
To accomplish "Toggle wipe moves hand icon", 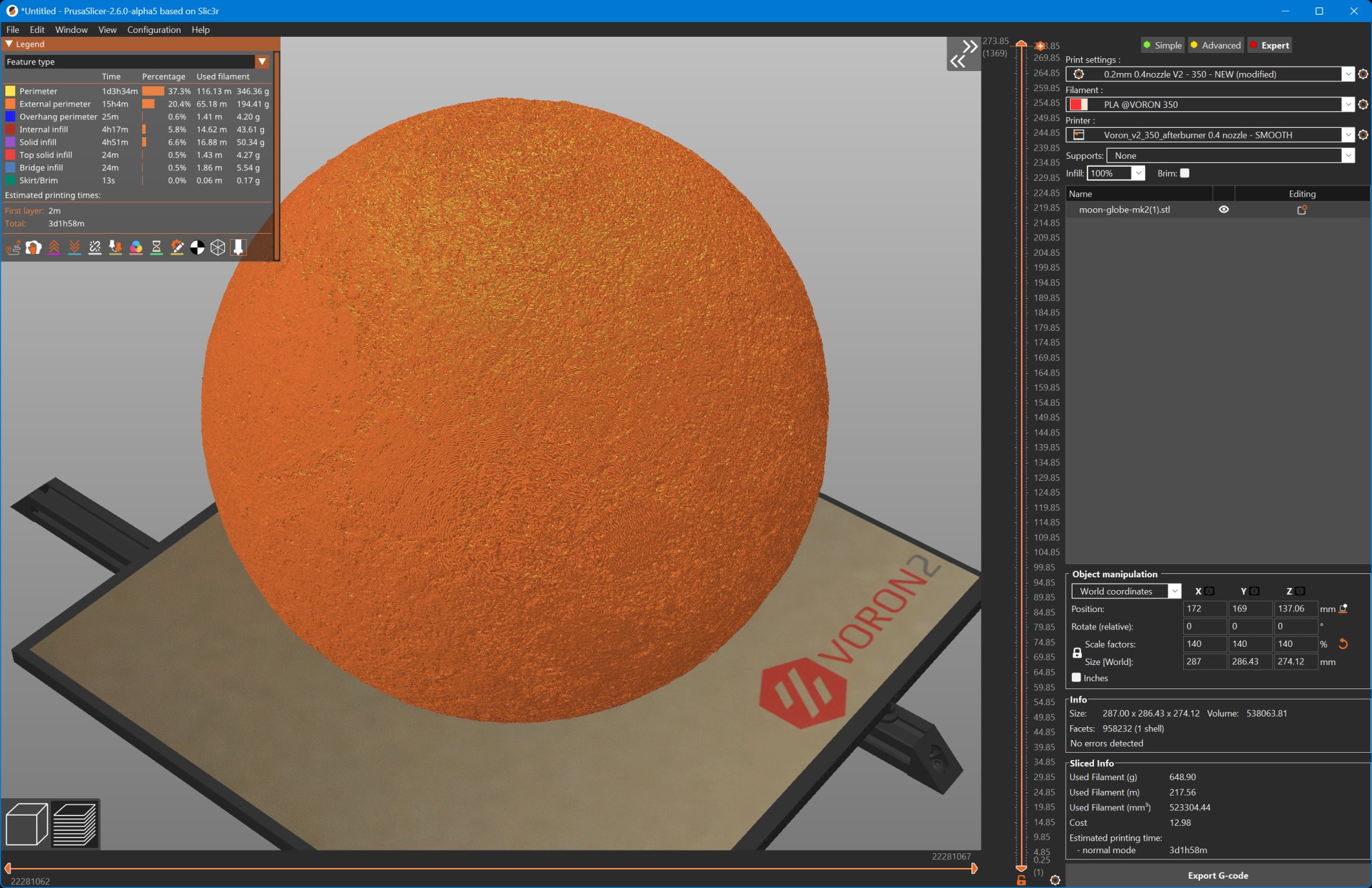I will (x=33, y=248).
